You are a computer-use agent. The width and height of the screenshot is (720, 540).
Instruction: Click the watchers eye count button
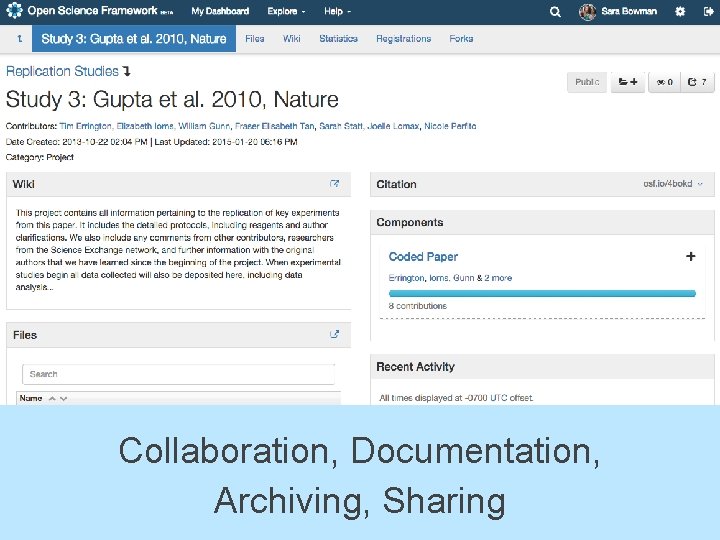pos(664,82)
